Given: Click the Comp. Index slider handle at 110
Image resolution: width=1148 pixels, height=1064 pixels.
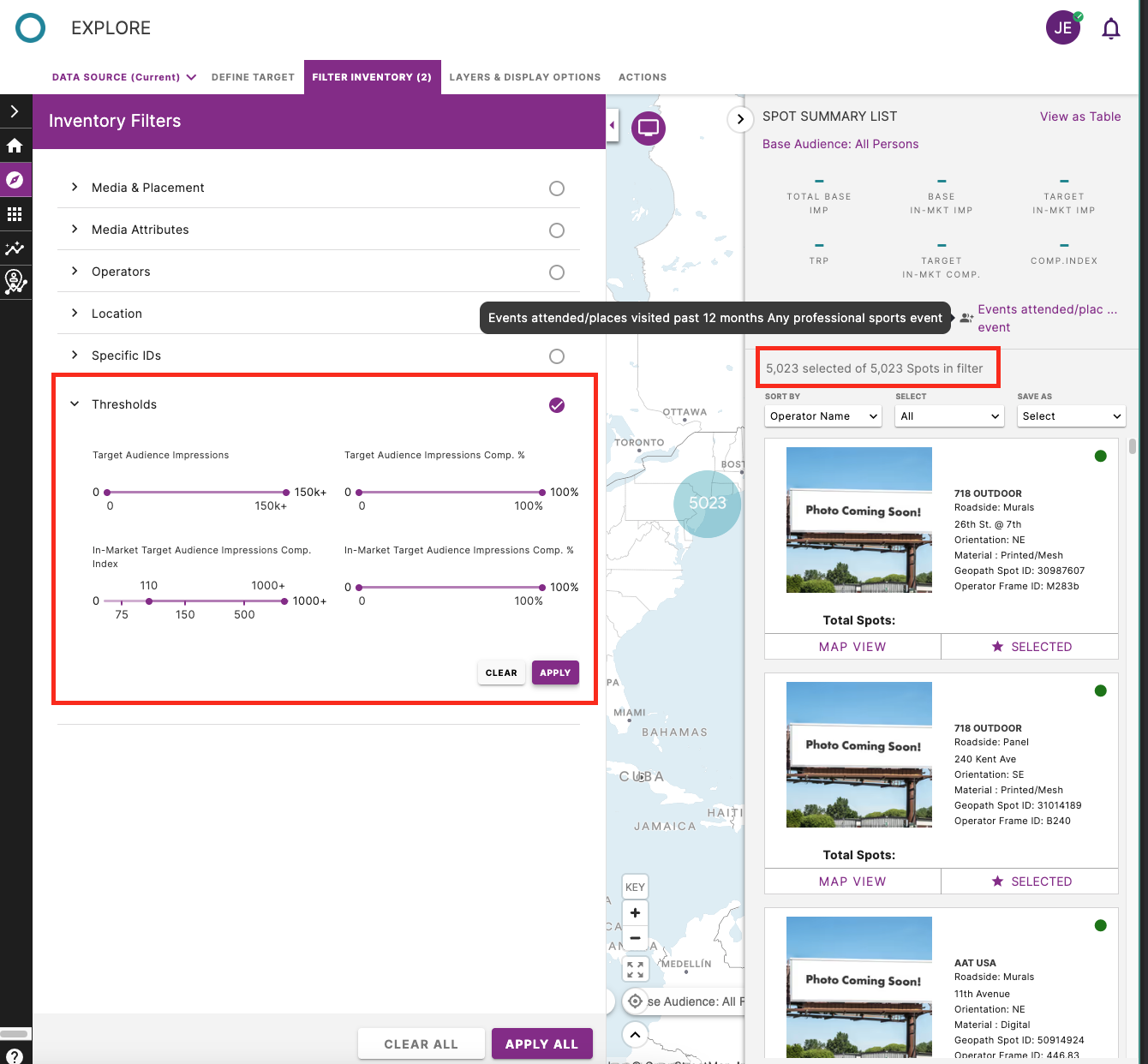Looking at the screenshot, I should tap(149, 601).
